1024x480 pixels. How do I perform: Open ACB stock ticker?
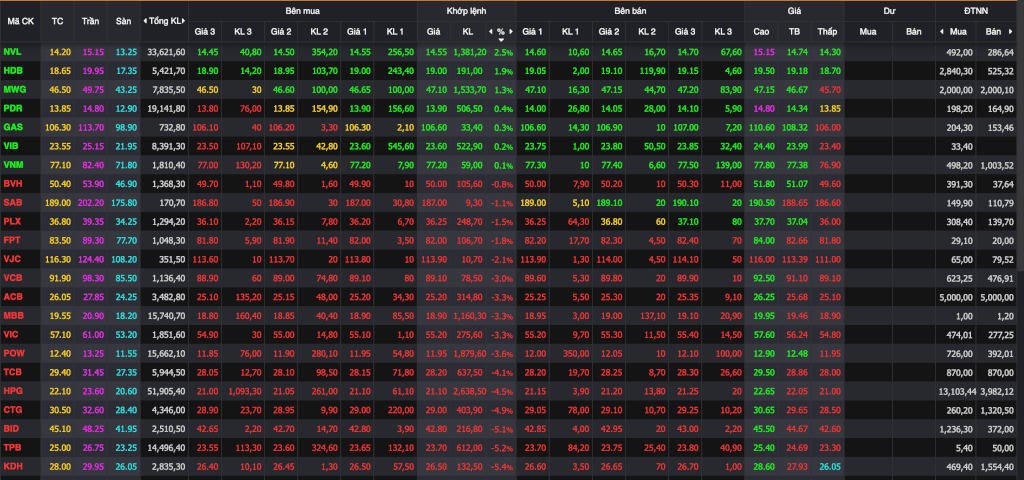coord(13,297)
